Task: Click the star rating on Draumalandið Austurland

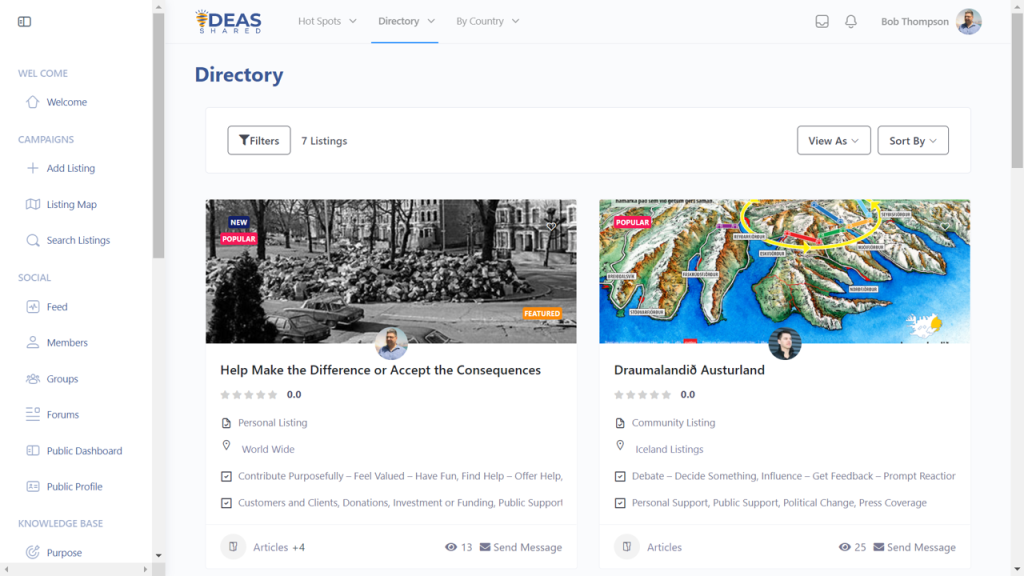Action: (643, 394)
